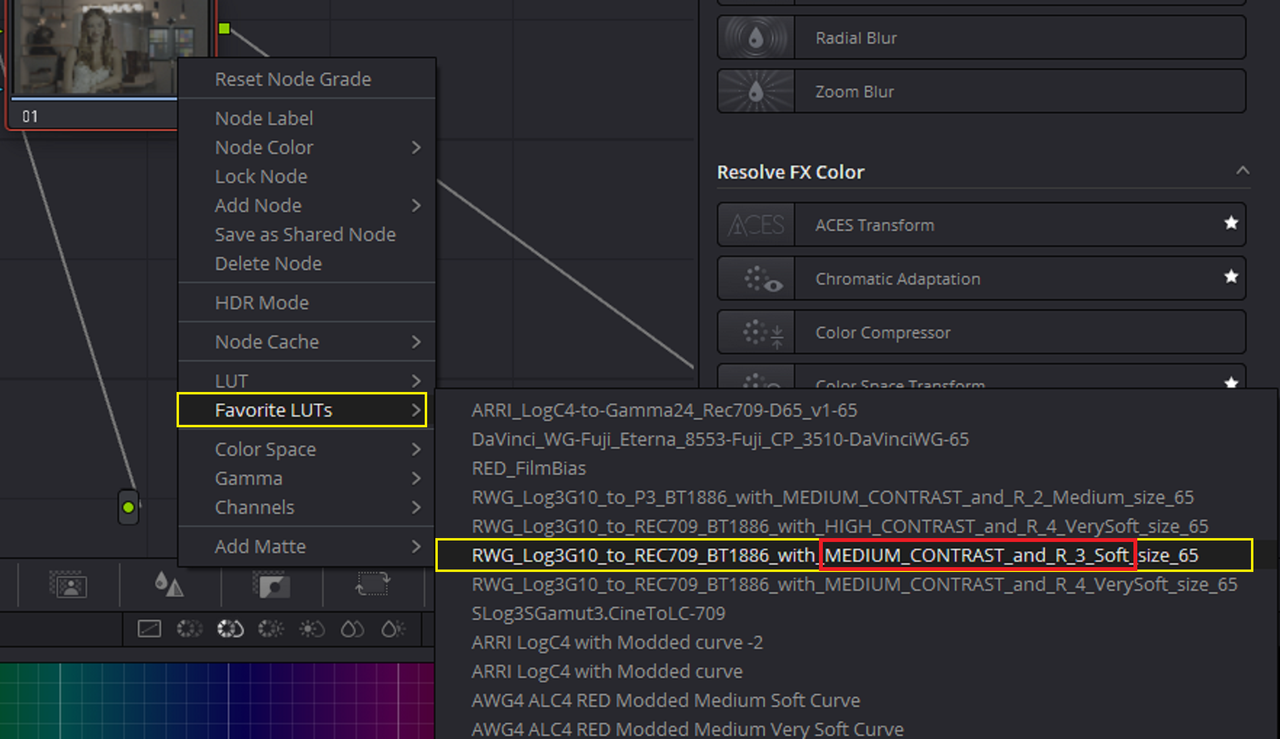Viewport: 1280px width, 739px height.
Task: Open the Magic Mask palette icon
Action: pos(70,585)
